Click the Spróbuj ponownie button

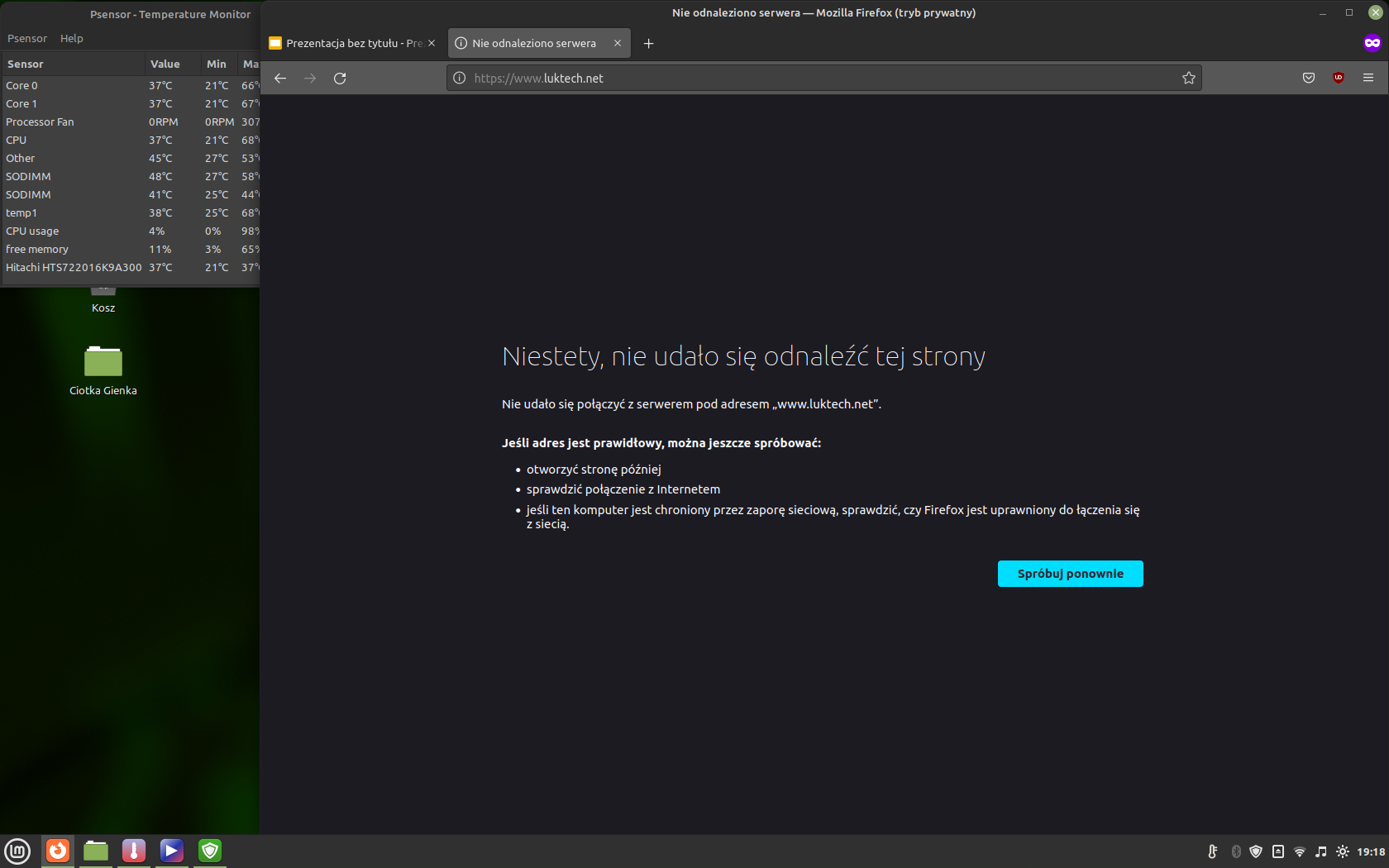[1070, 574]
